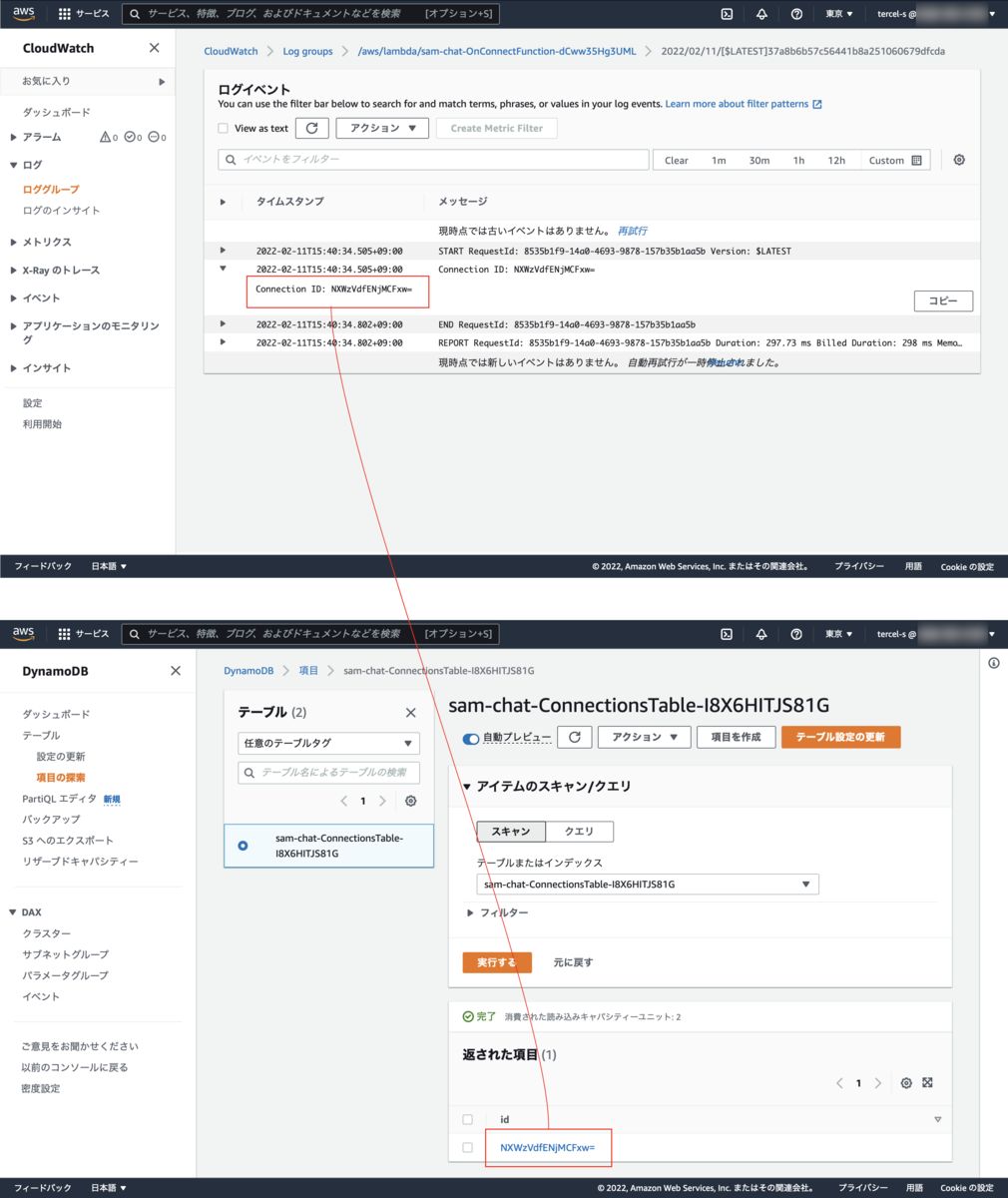1008x1198 pixels.
Task: Open バックアップ in DynamoDB sidebar
Action: pos(51,819)
